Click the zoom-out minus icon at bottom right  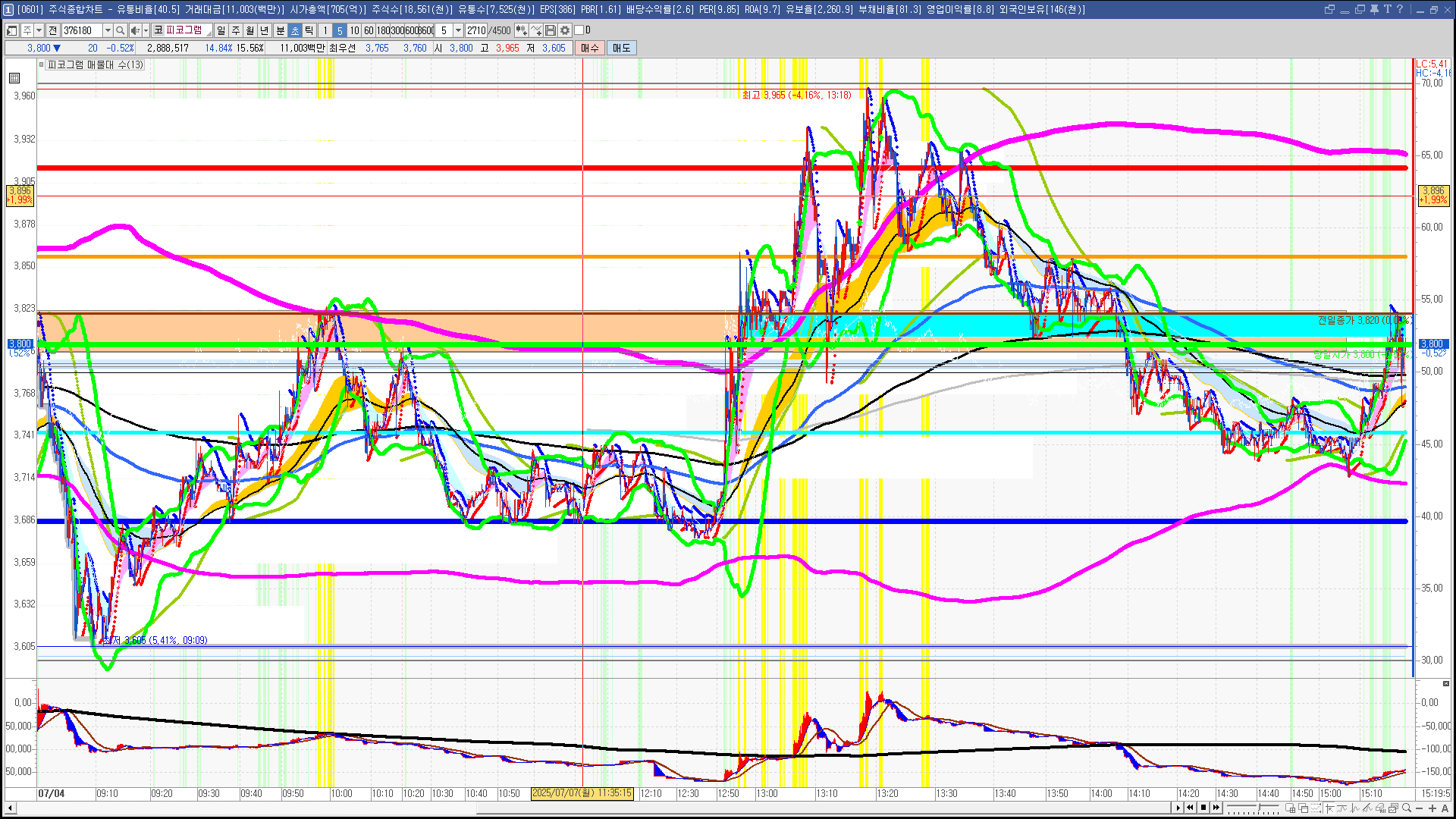tap(1420, 808)
